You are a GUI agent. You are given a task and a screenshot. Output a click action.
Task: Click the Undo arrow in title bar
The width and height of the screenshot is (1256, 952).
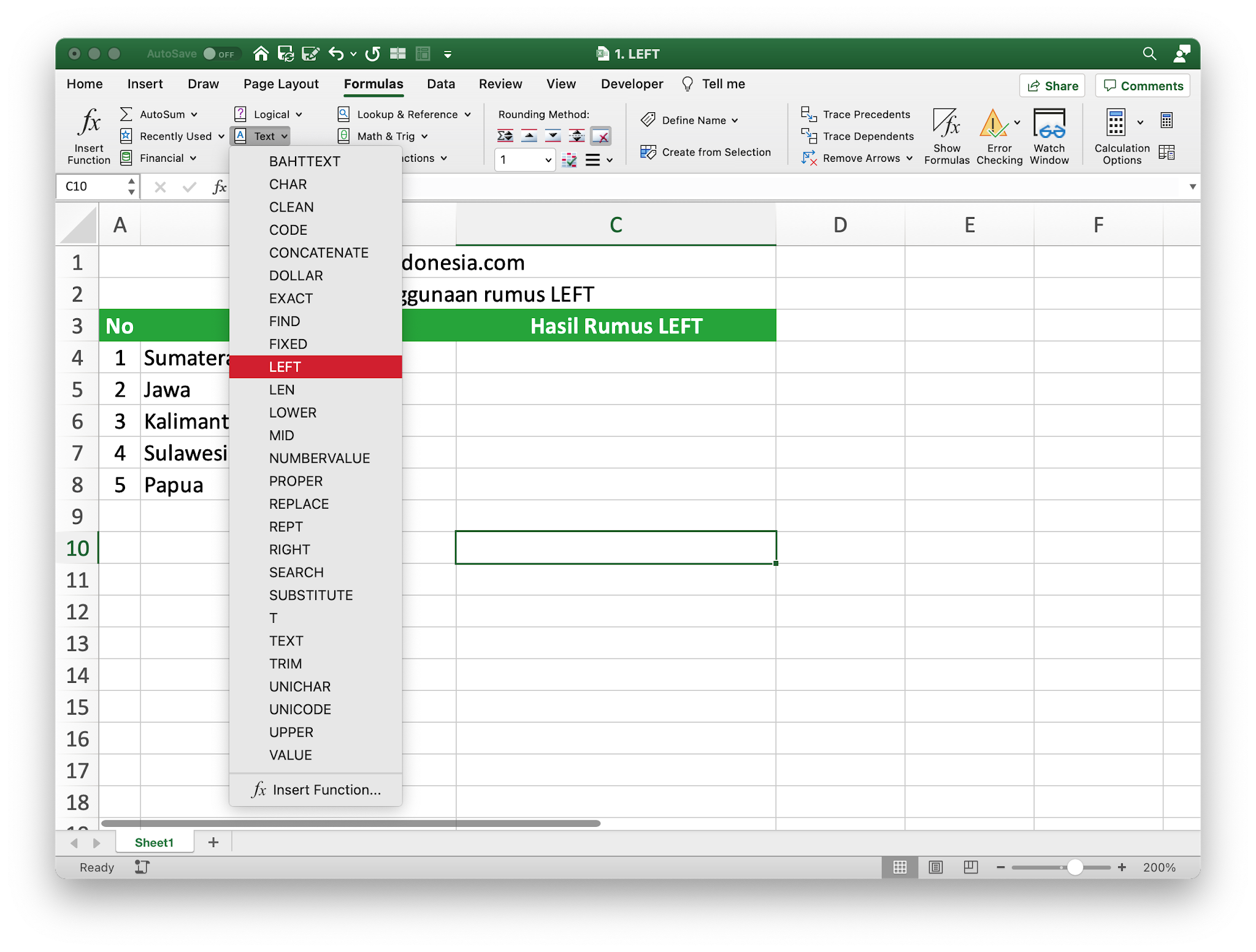pyautogui.click(x=335, y=54)
